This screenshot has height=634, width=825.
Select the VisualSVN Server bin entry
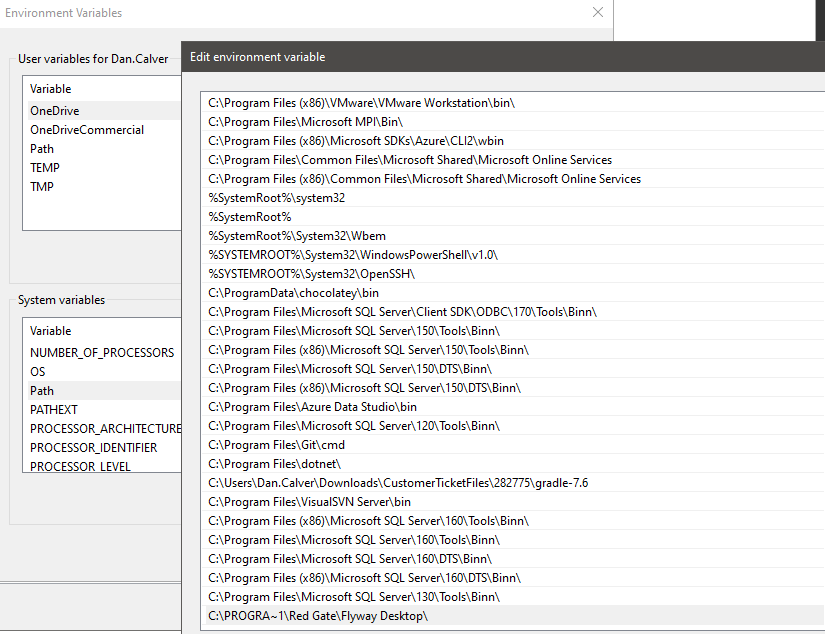click(512, 501)
